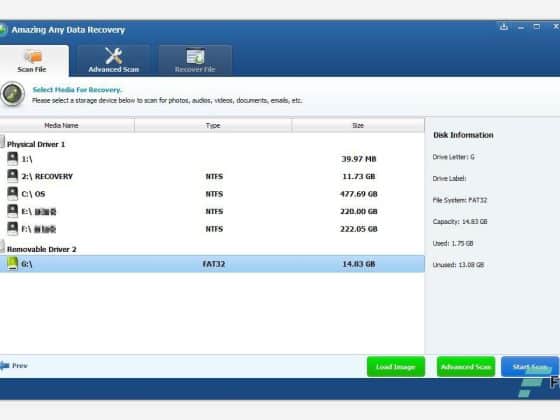This screenshot has height=420, width=560.
Task: Sort by Type column header
Action: point(213,125)
